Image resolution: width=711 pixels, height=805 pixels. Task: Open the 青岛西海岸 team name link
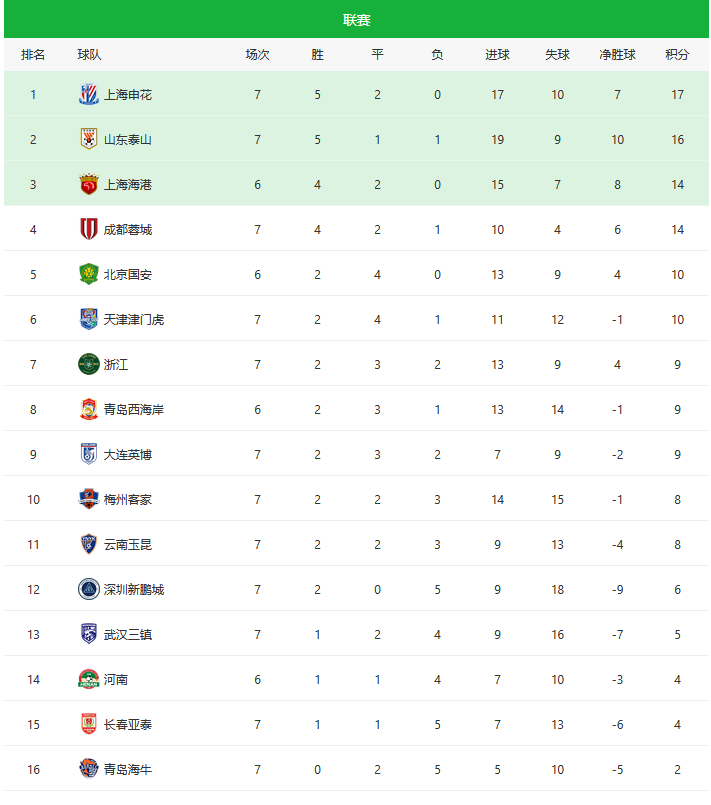point(133,409)
